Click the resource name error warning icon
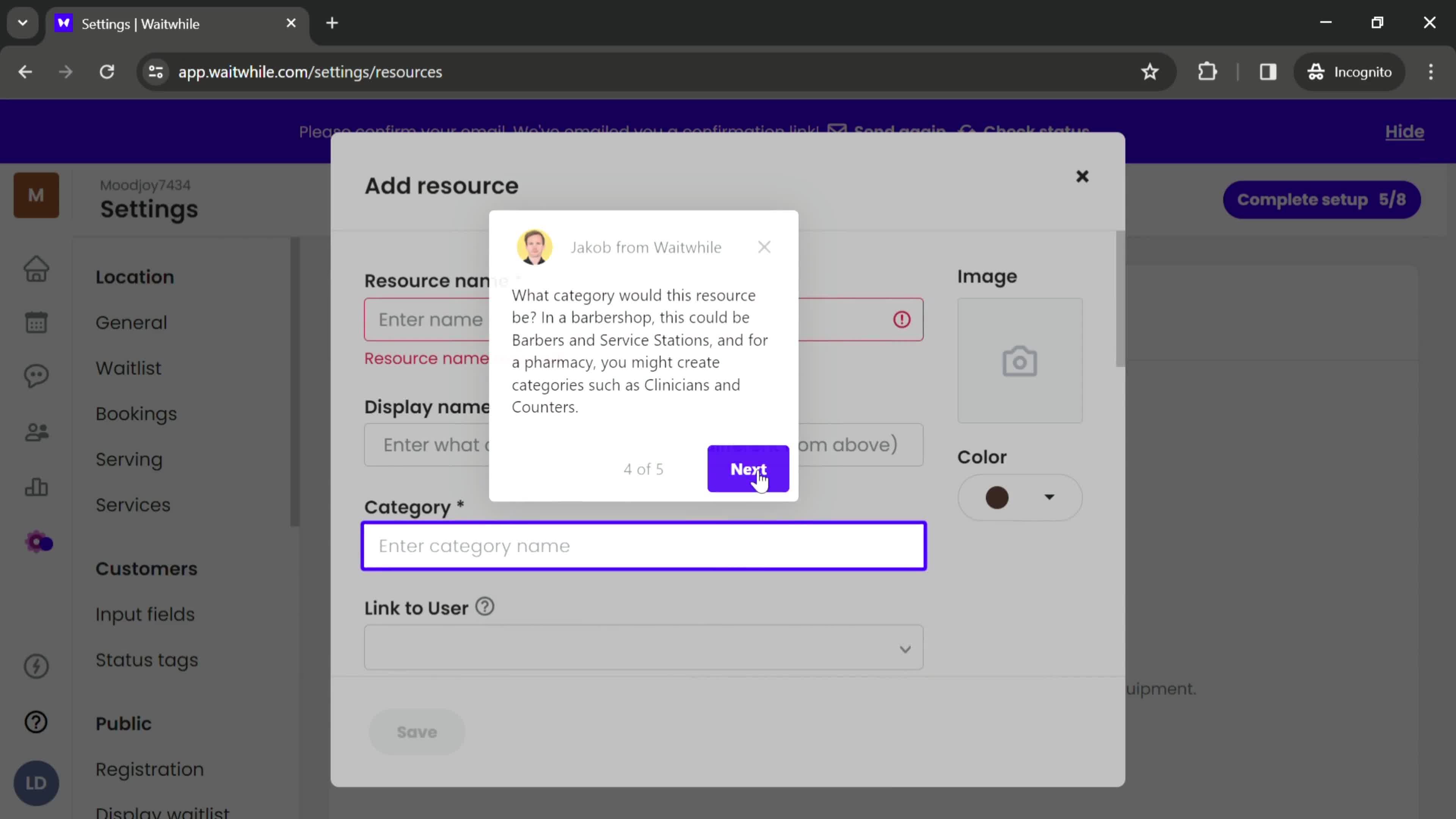 [902, 319]
